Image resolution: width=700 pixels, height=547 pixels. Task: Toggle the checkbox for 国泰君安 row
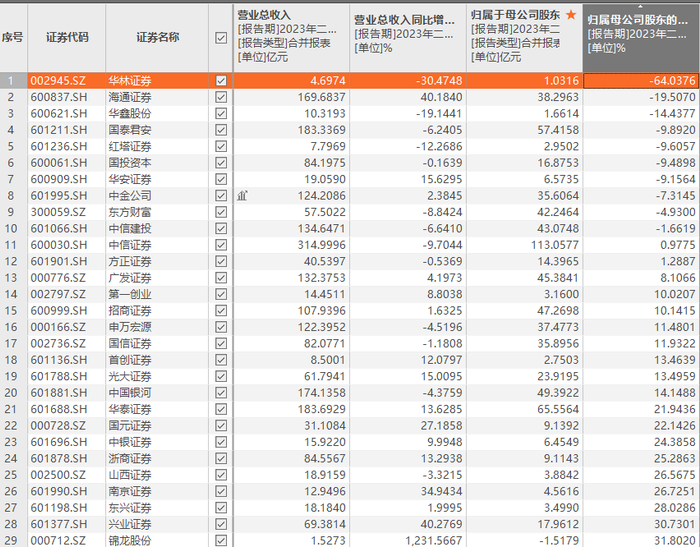[221, 130]
